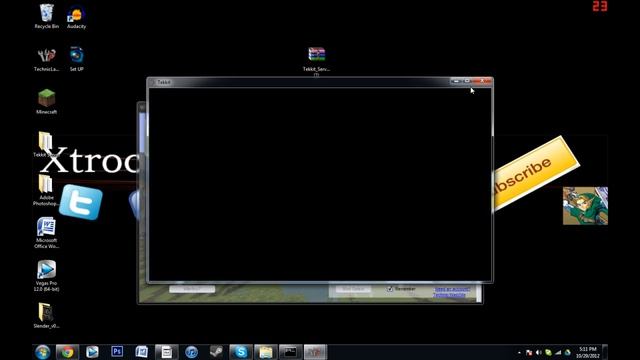Open the Windows Start menu orb
Screen dimensions: 640x360
42,352
